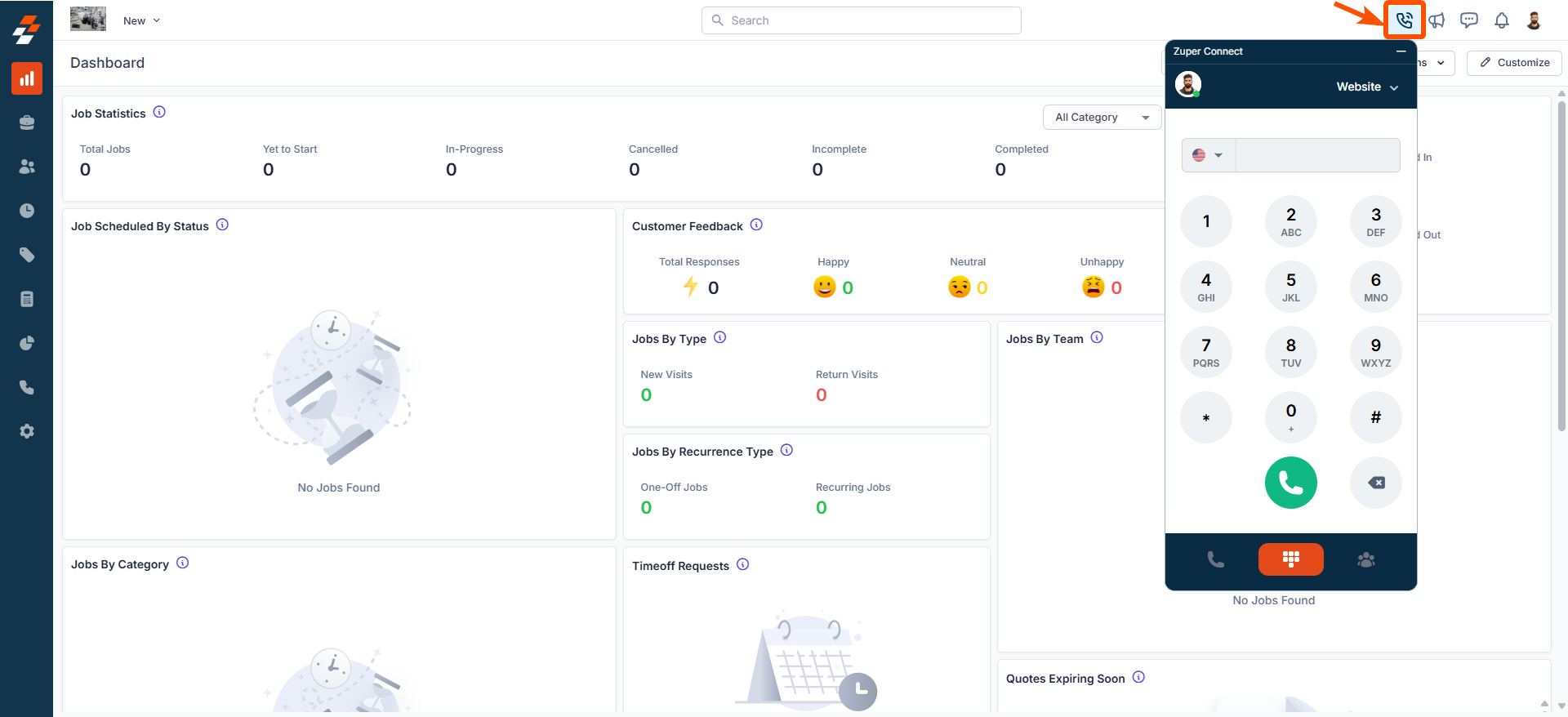Click the agent avatar in Zuper Connect
This screenshot has height=717, width=1568.
coord(1188,84)
